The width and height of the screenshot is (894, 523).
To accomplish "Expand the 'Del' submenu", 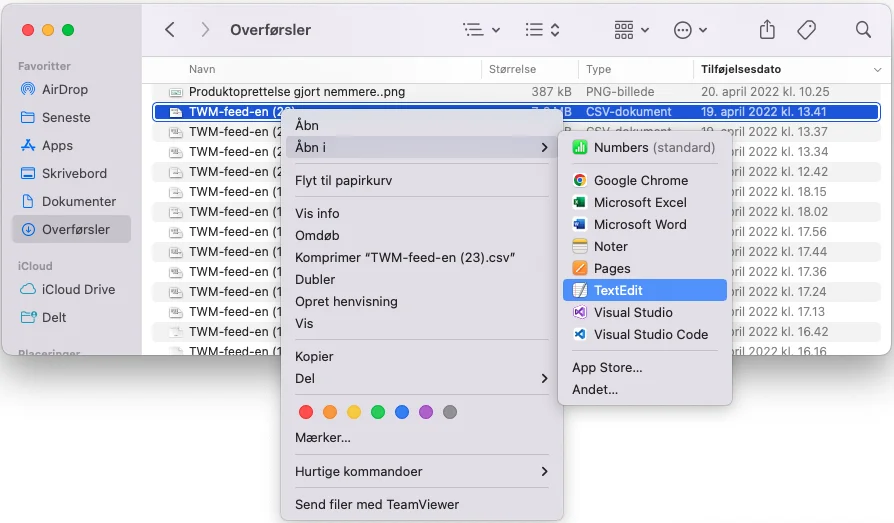I will pyautogui.click(x=422, y=379).
